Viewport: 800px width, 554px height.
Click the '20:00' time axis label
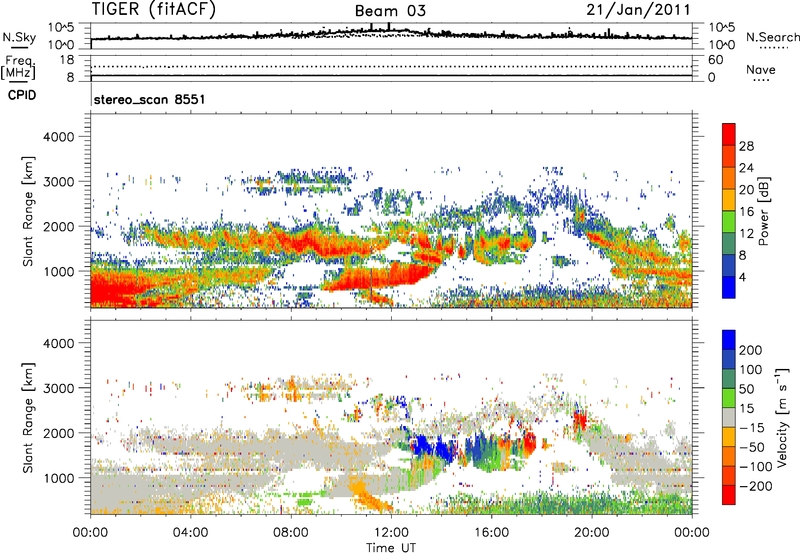click(x=591, y=533)
